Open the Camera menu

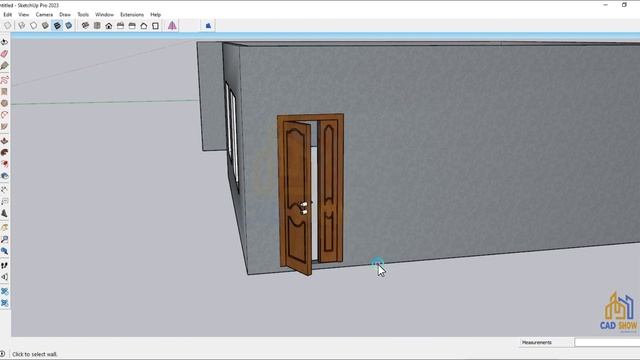coord(44,14)
